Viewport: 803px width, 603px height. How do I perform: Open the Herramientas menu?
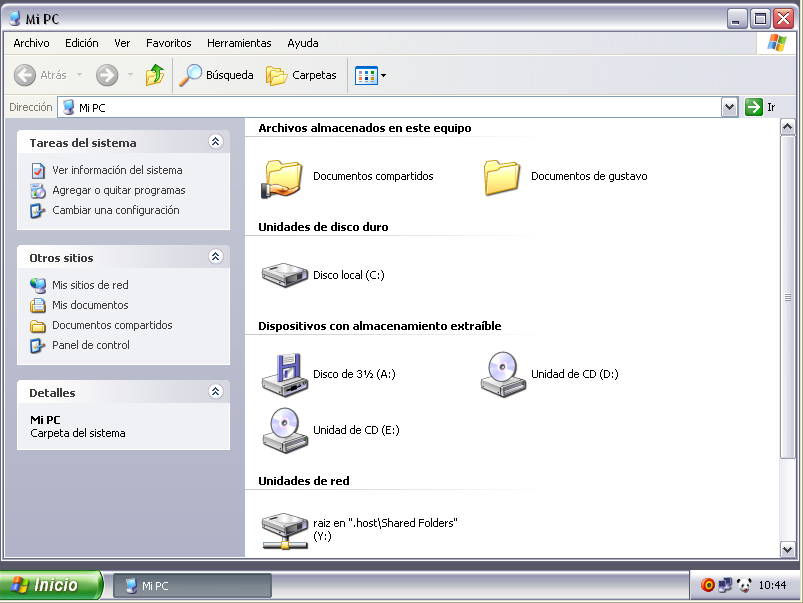(x=239, y=43)
